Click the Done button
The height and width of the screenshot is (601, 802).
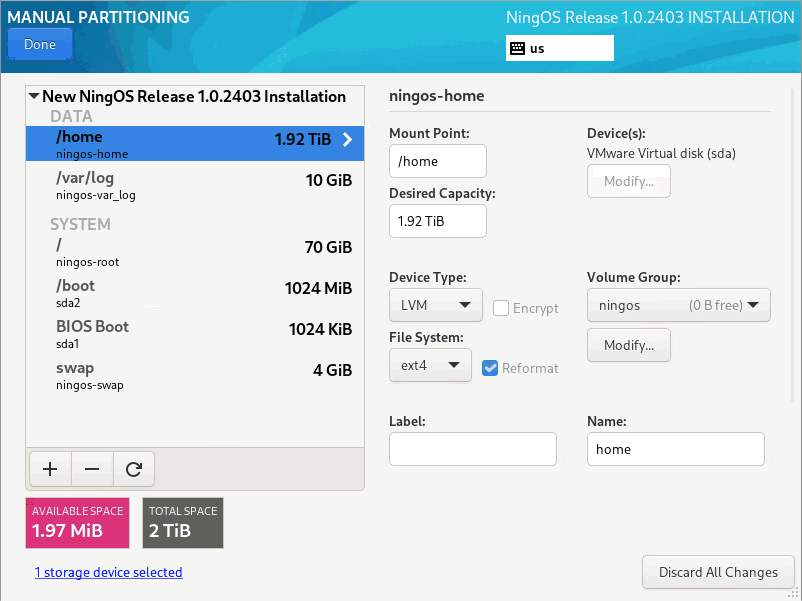click(40, 44)
